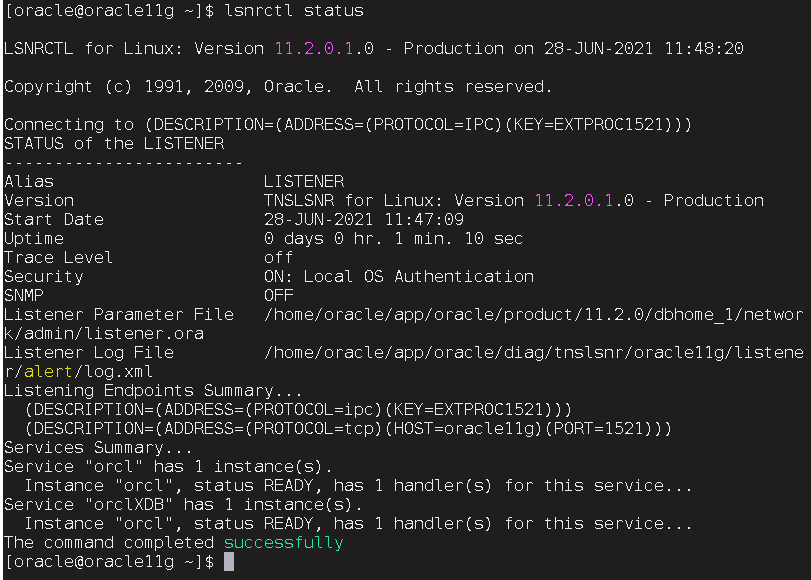Viewport: 811px width, 580px height.
Task: Click the magenta version number in LSNRCTL line
Action: pos(313,48)
